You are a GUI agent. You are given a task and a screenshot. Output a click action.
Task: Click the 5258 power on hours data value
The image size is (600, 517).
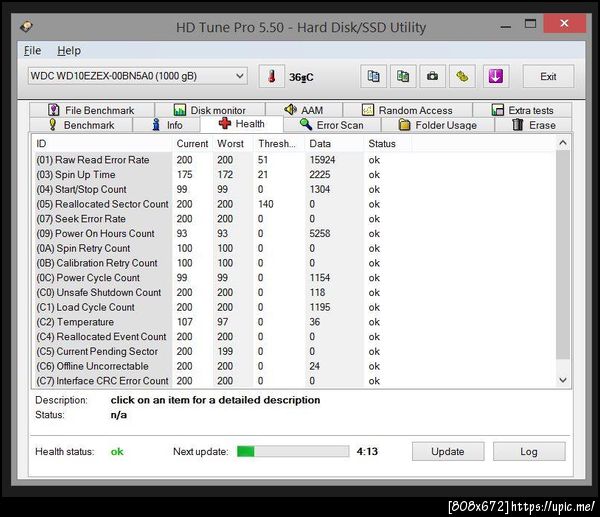click(x=320, y=233)
